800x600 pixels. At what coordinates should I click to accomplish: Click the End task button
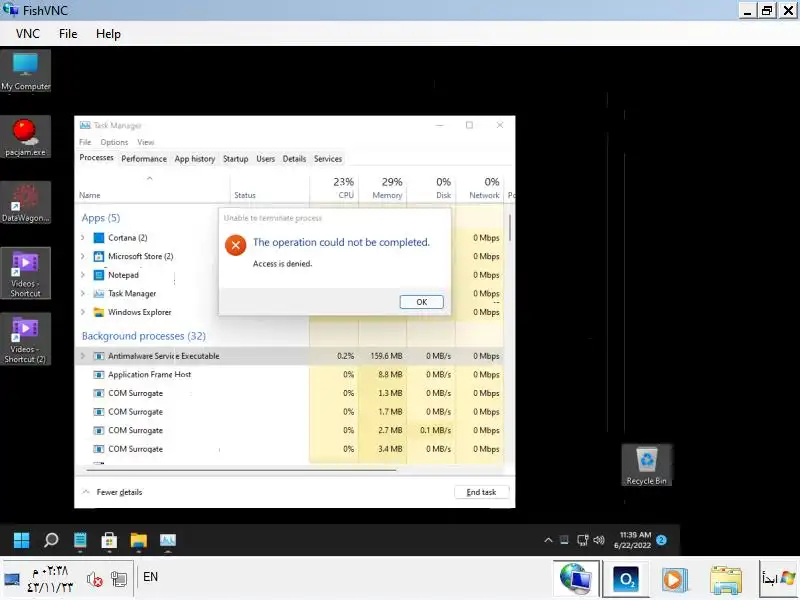[481, 492]
